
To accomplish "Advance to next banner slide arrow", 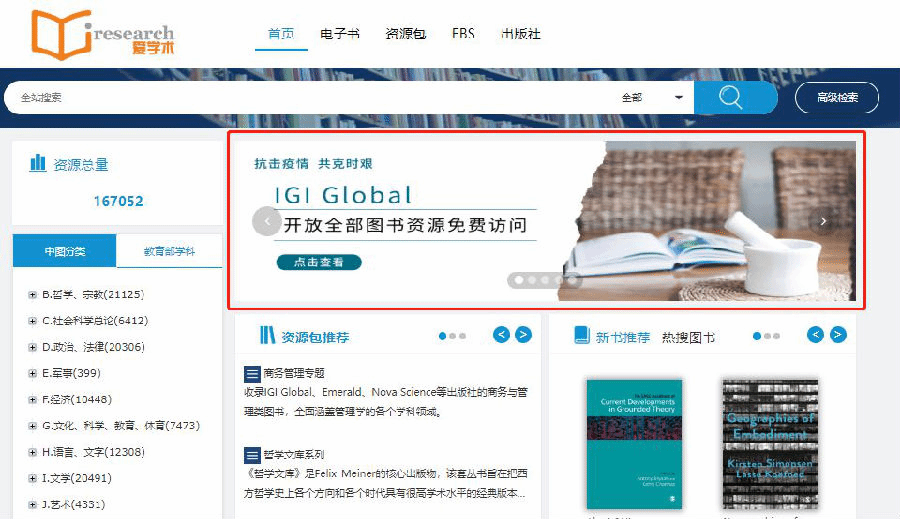I will [x=822, y=221].
